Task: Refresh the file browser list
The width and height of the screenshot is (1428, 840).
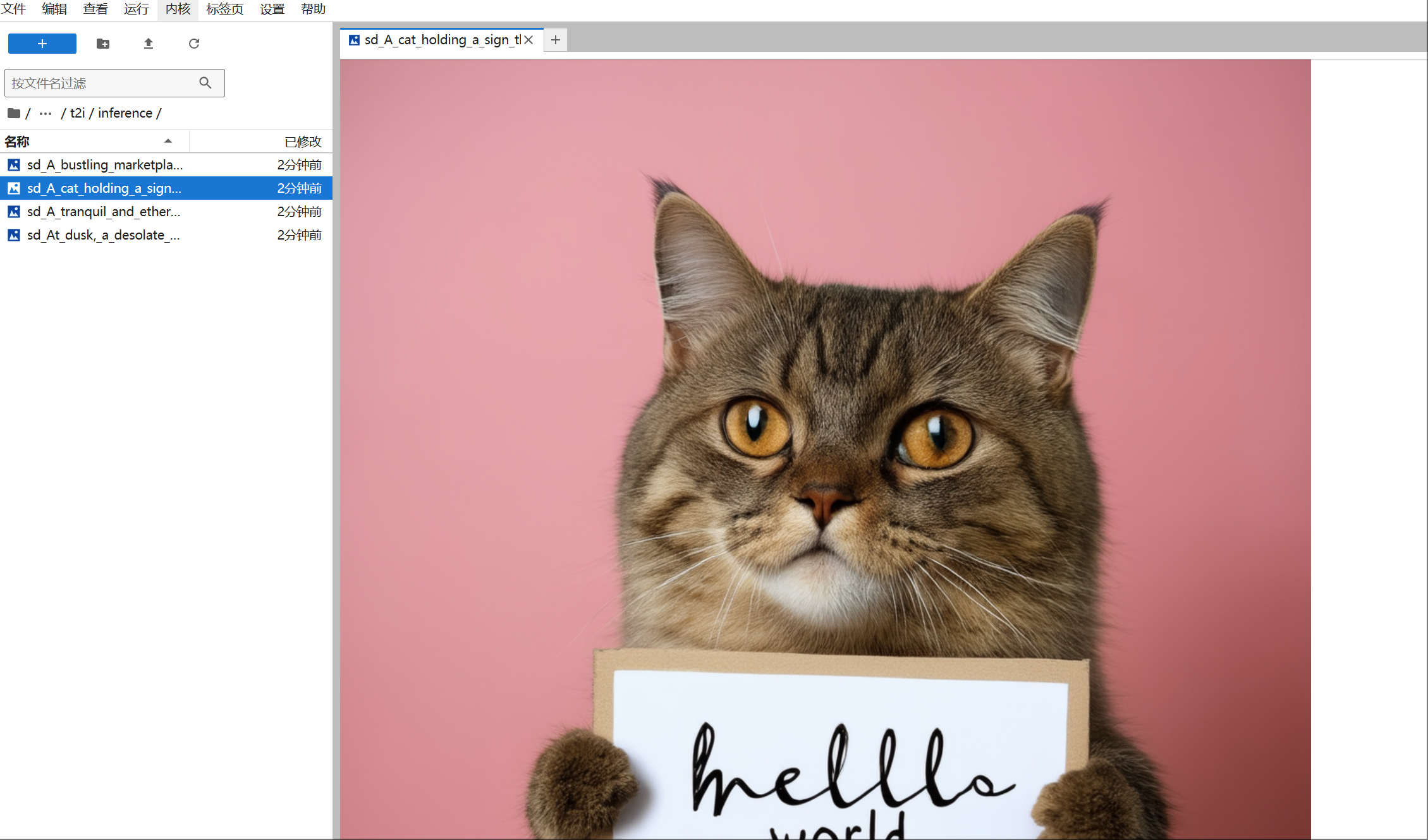Action: coord(194,44)
